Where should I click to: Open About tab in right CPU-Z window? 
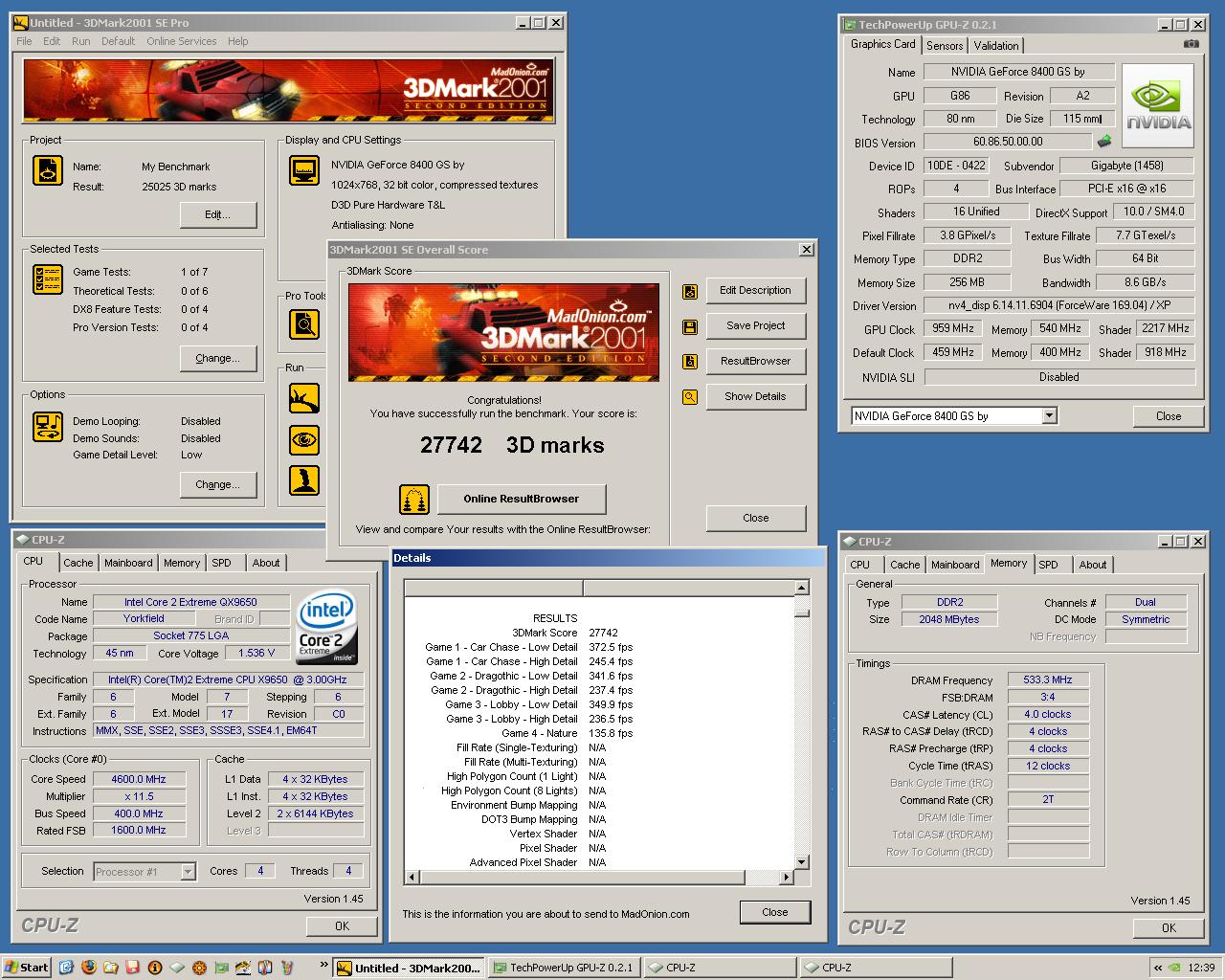[x=1093, y=565]
